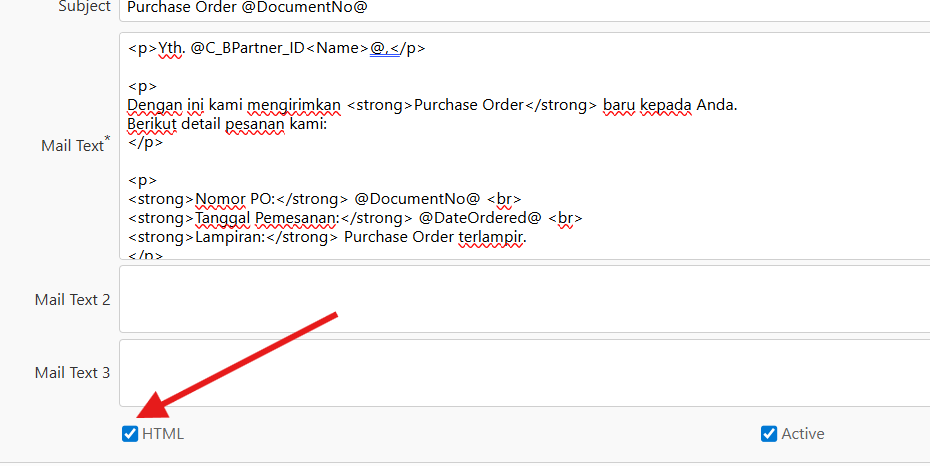Click the 'Mail Text' field label

point(72,146)
